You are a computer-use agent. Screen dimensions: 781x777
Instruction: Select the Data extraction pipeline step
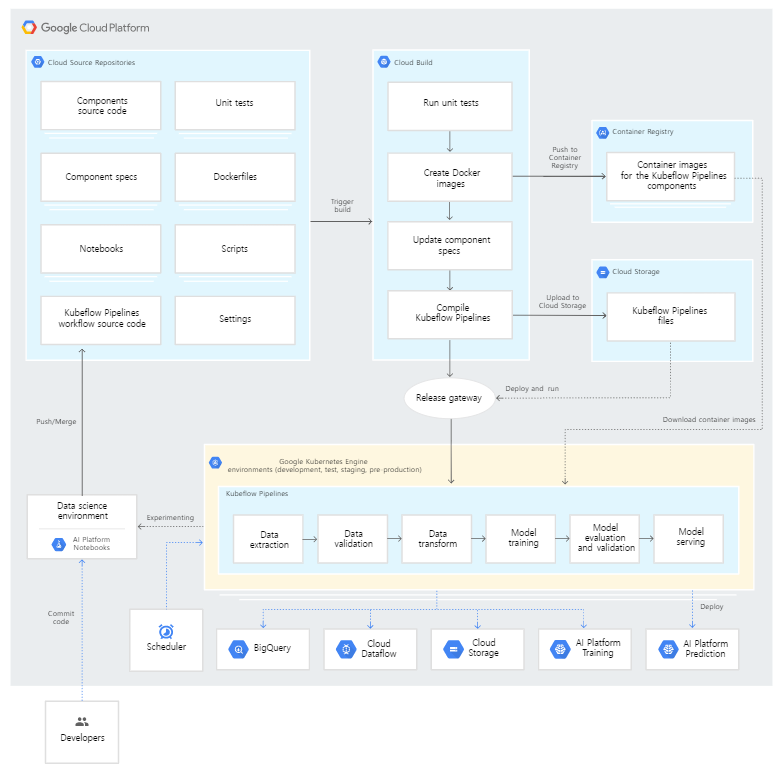coord(268,539)
